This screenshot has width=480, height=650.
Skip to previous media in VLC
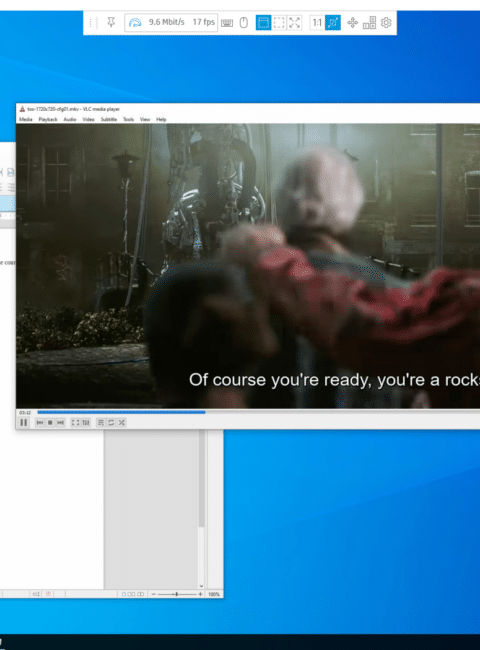click(40, 422)
